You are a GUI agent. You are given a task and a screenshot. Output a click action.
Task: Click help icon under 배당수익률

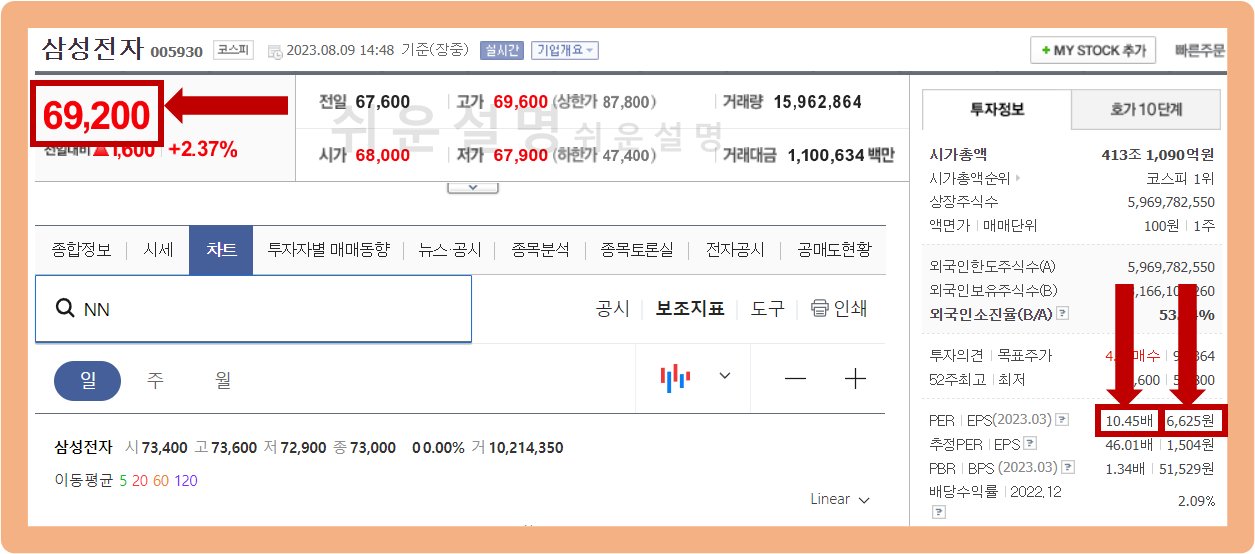939,512
